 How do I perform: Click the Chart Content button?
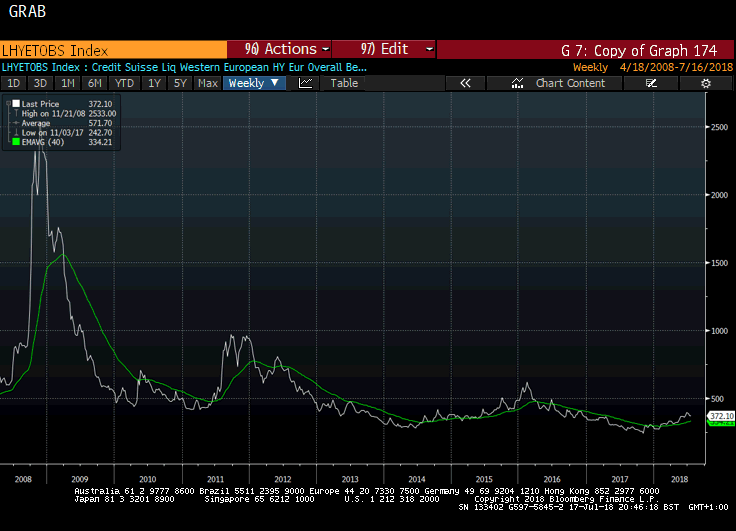coord(570,83)
